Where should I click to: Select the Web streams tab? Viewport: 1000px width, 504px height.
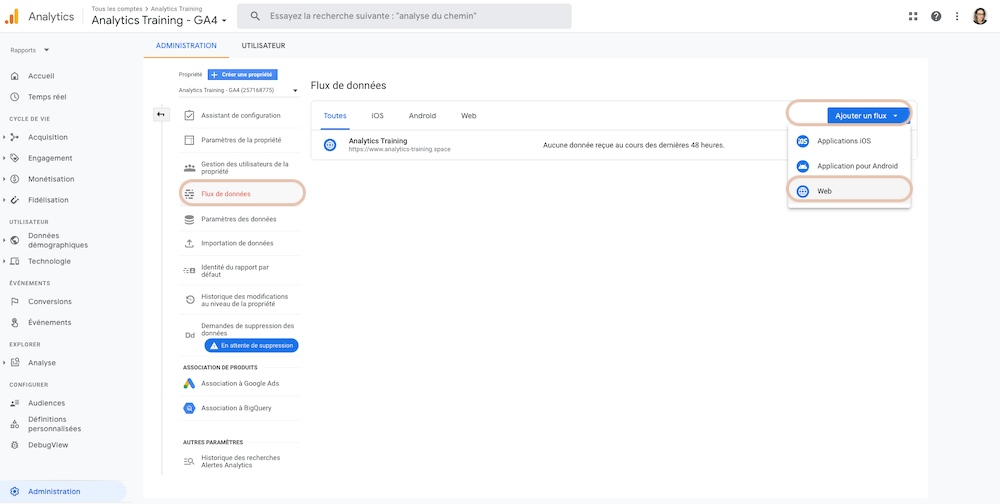(x=469, y=116)
